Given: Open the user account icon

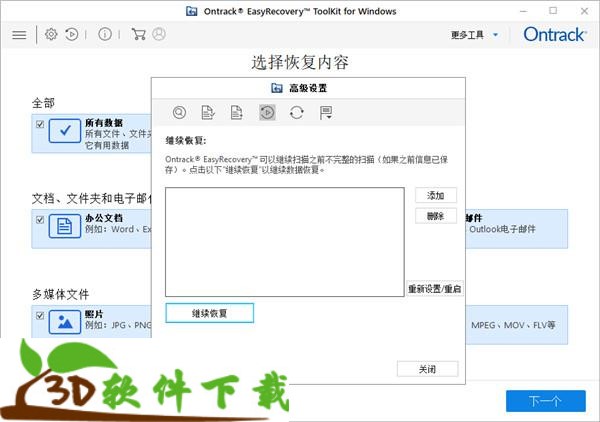Looking at the screenshot, I should point(159,34).
